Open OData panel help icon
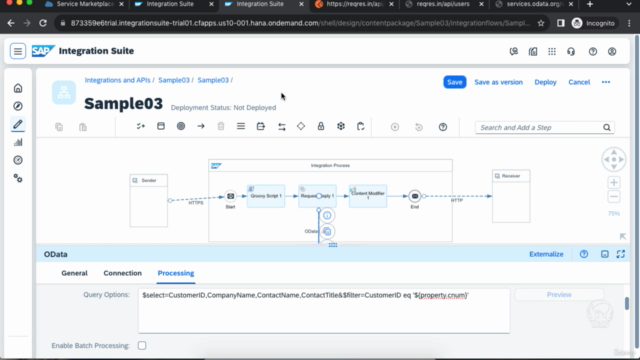Viewport: 640px width, 360px height. (x=584, y=254)
